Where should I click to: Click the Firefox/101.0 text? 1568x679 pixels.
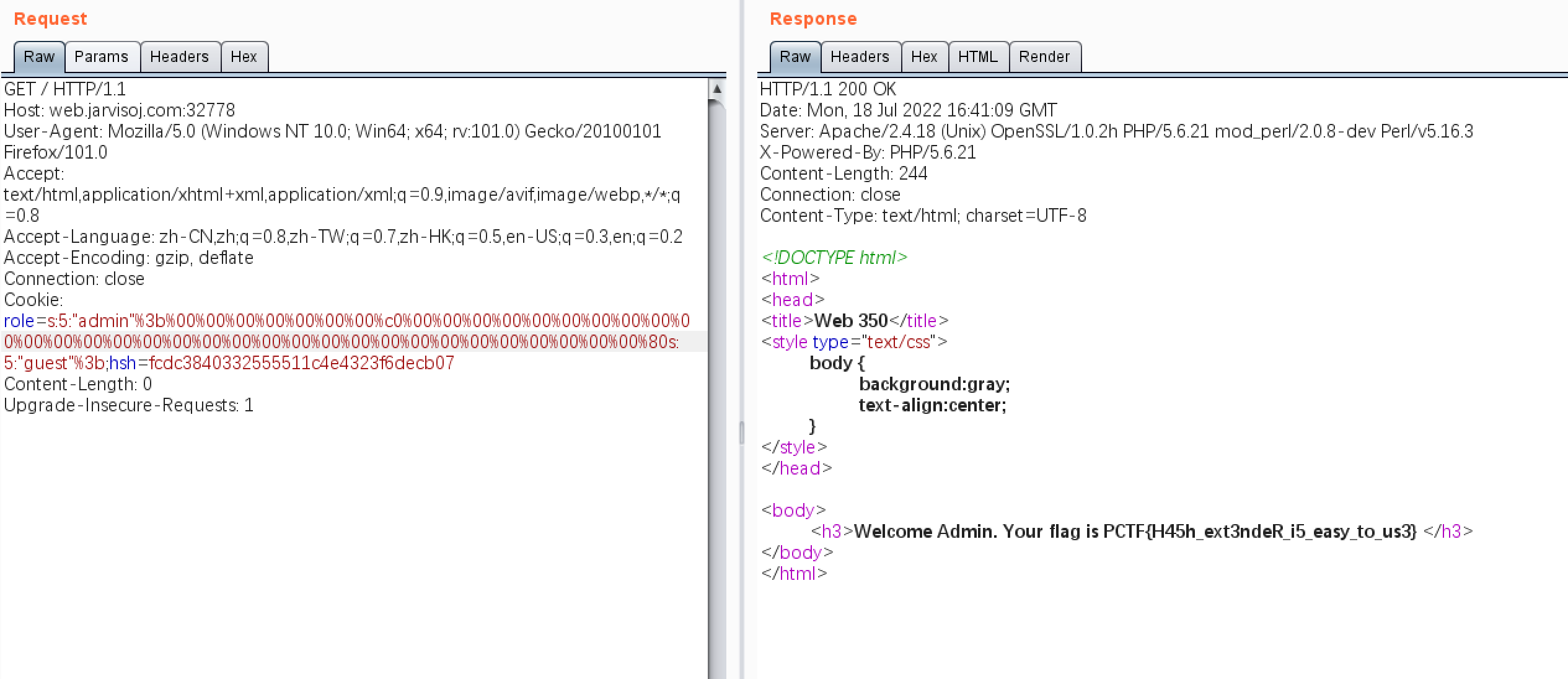tap(56, 152)
